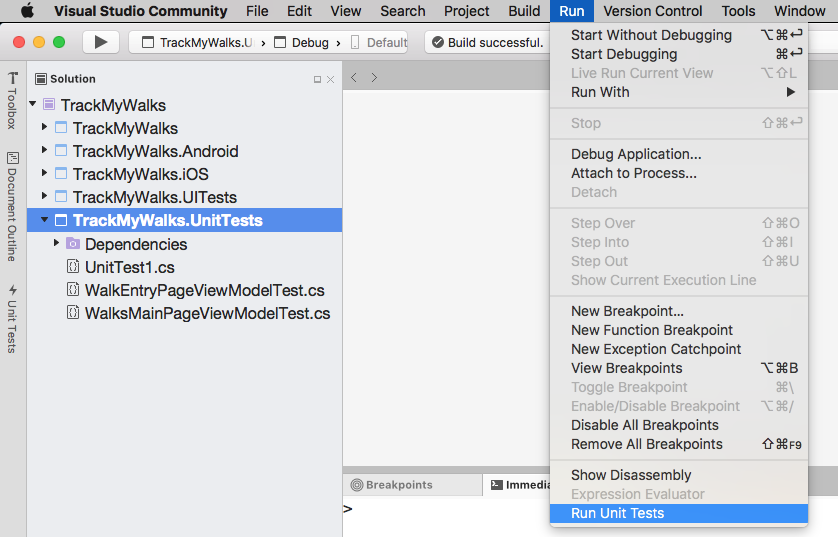
Task: Expand the TrackMyWalks.UITests project
Action: click(45, 196)
